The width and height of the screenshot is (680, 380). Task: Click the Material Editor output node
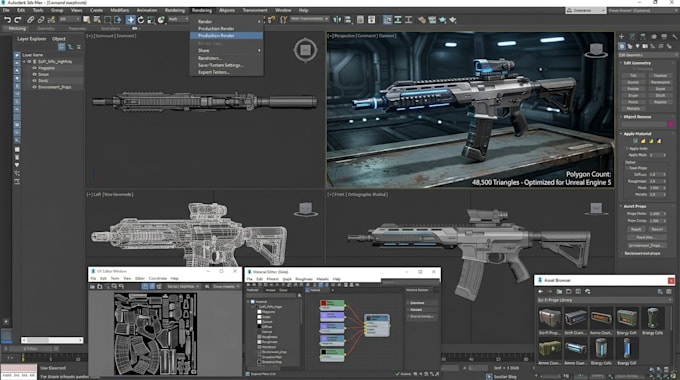coord(376,325)
